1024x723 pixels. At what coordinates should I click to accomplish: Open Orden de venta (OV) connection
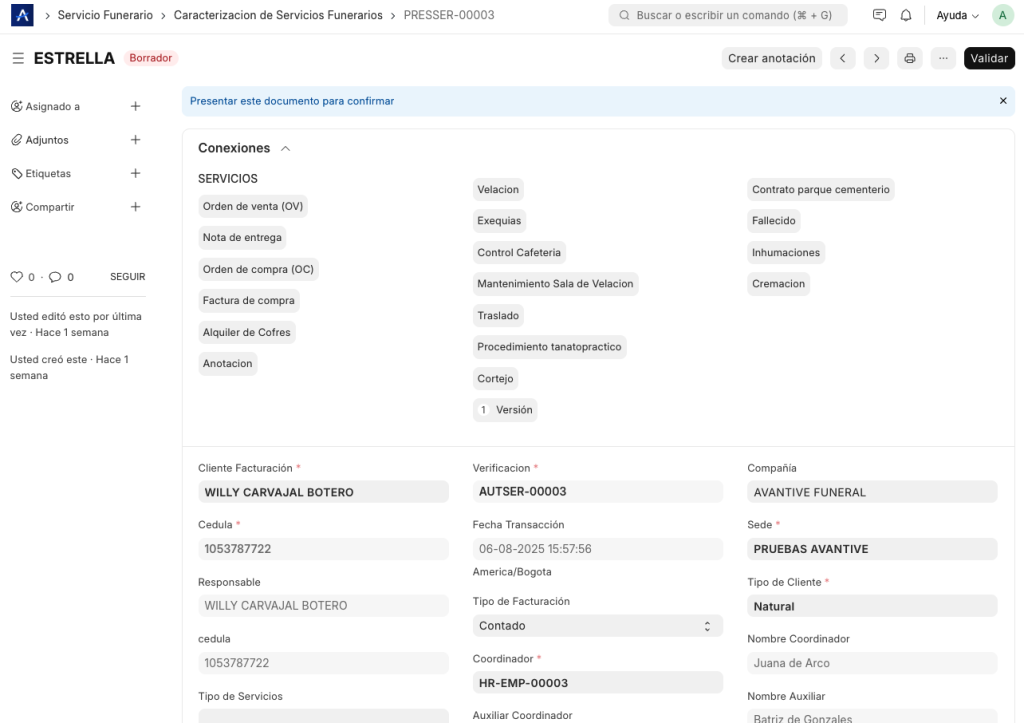pos(253,206)
